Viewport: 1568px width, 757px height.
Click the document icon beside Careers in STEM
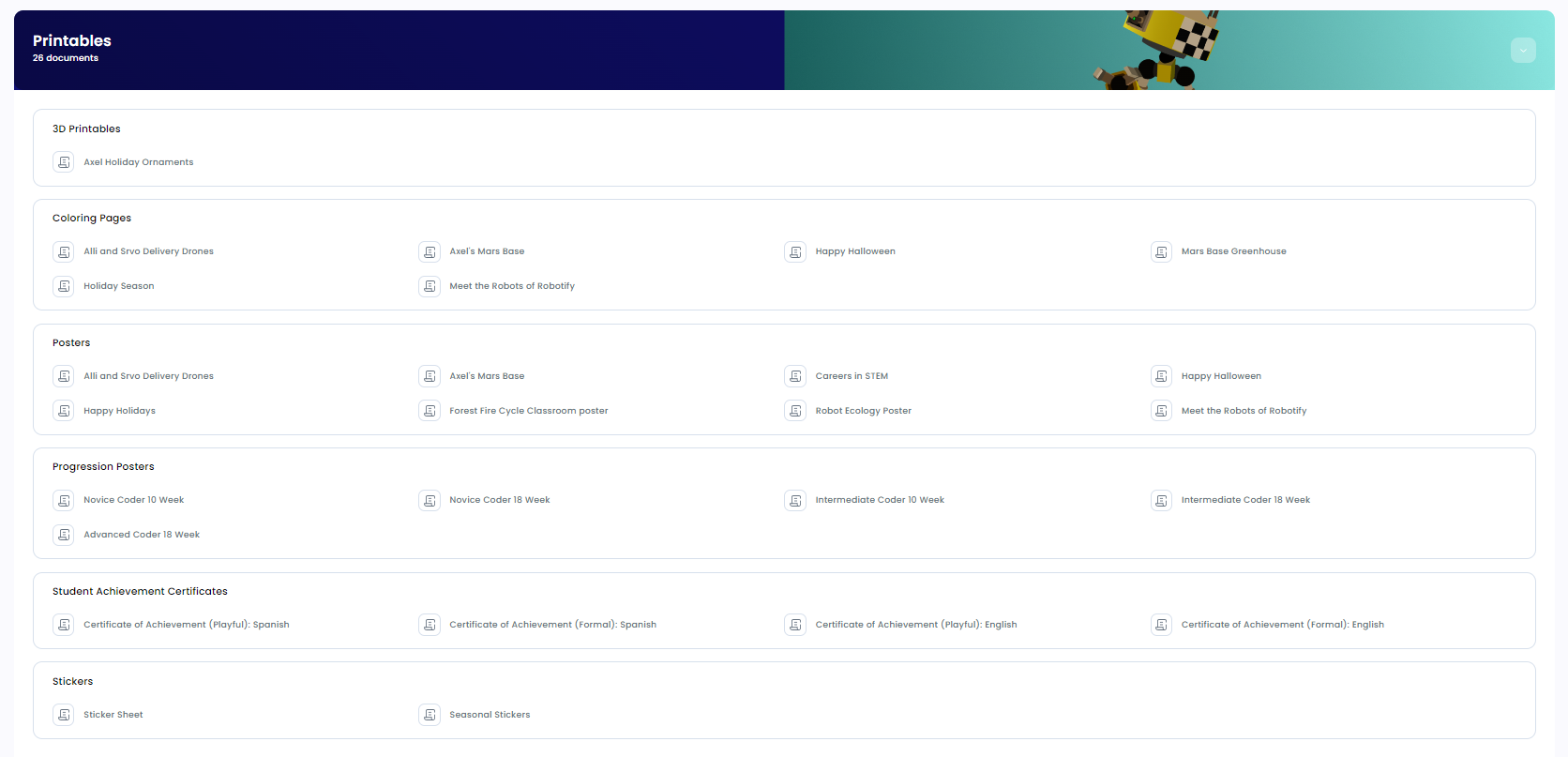(x=795, y=376)
